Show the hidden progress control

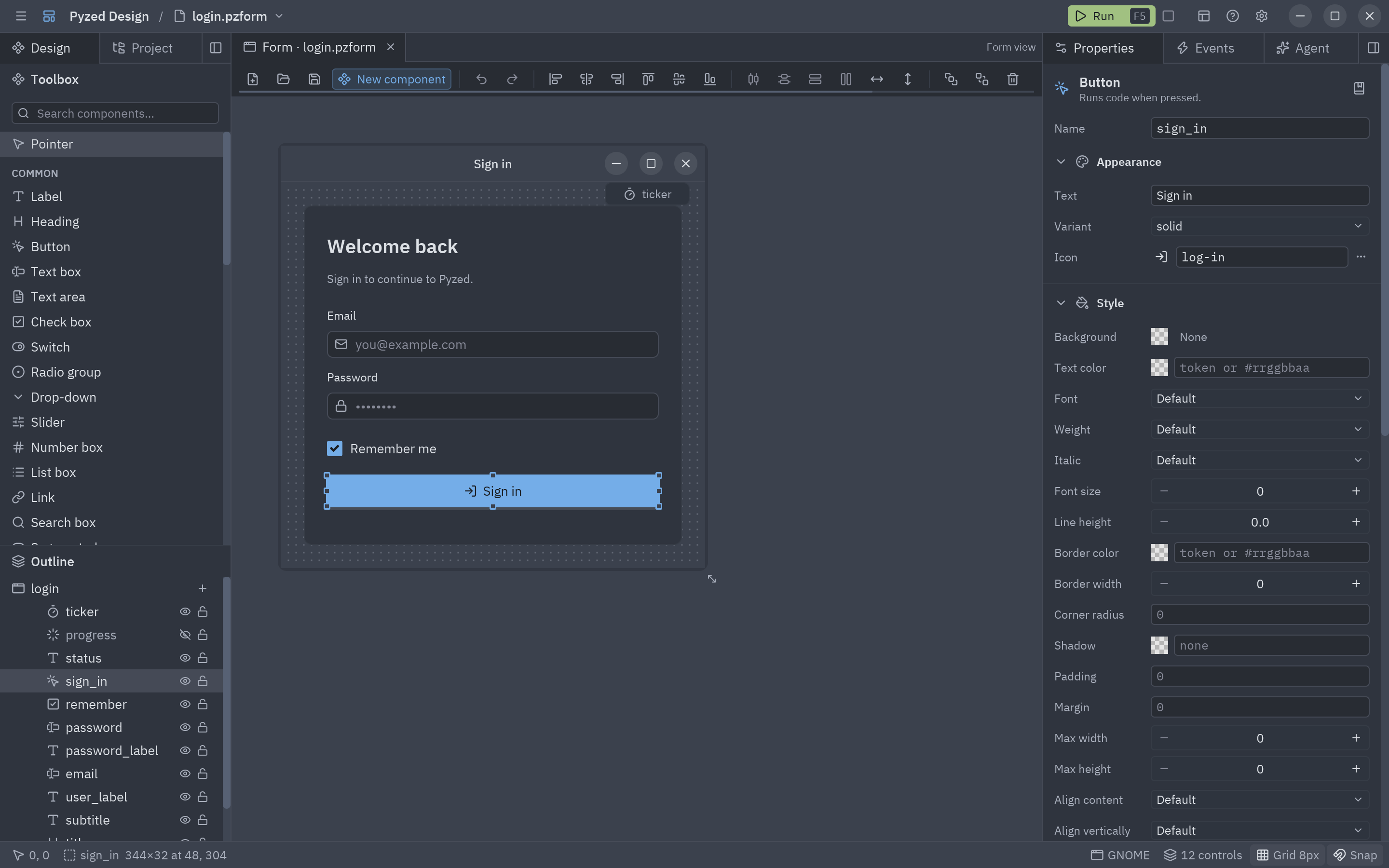pos(185,634)
